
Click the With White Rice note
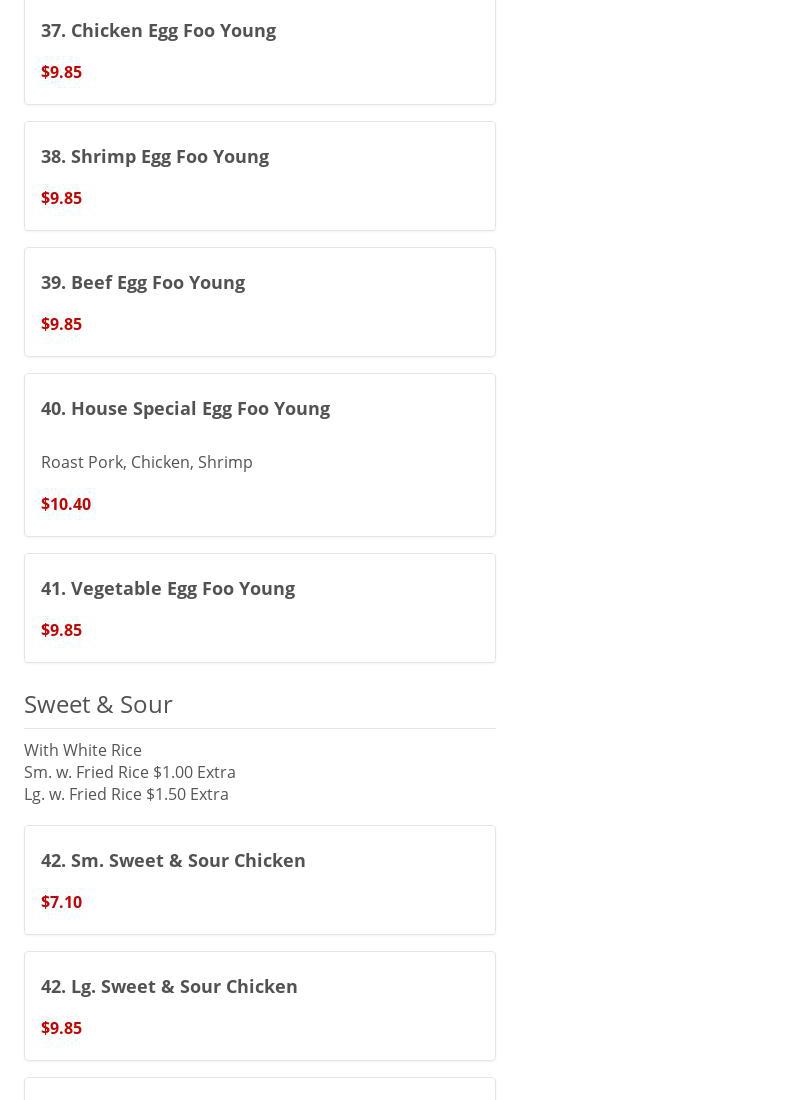[x=83, y=750]
